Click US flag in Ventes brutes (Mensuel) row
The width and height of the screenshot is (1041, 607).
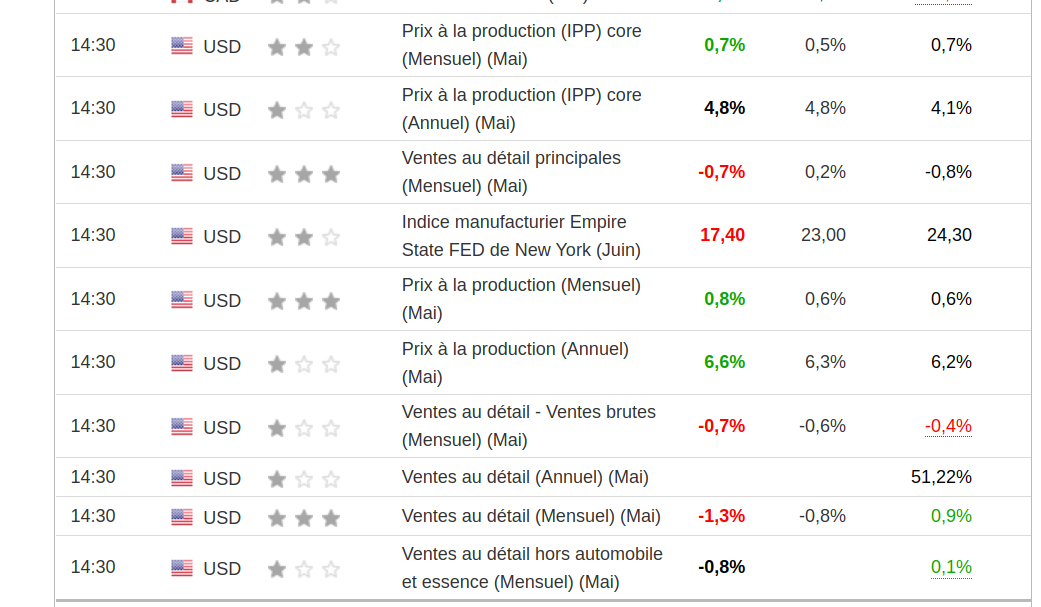click(x=181, y=427)
